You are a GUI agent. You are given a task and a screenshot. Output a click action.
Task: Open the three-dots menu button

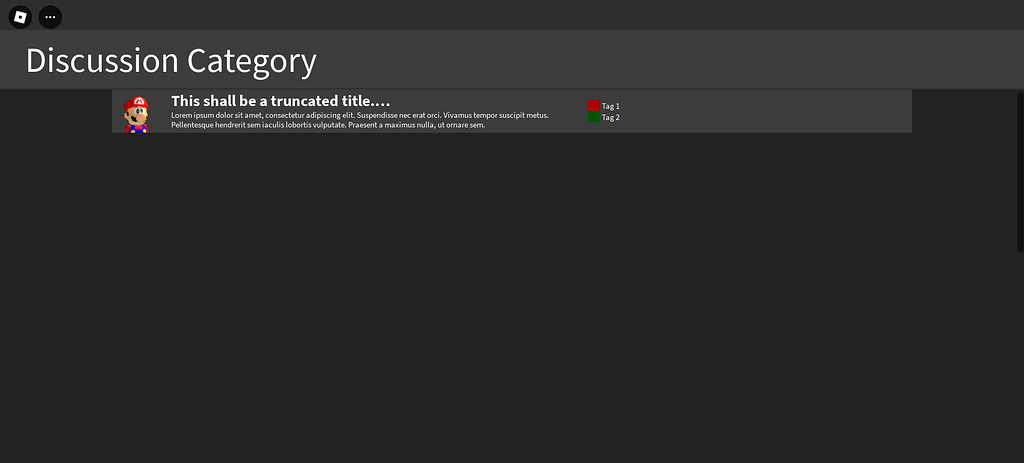[x=50, y=17]
